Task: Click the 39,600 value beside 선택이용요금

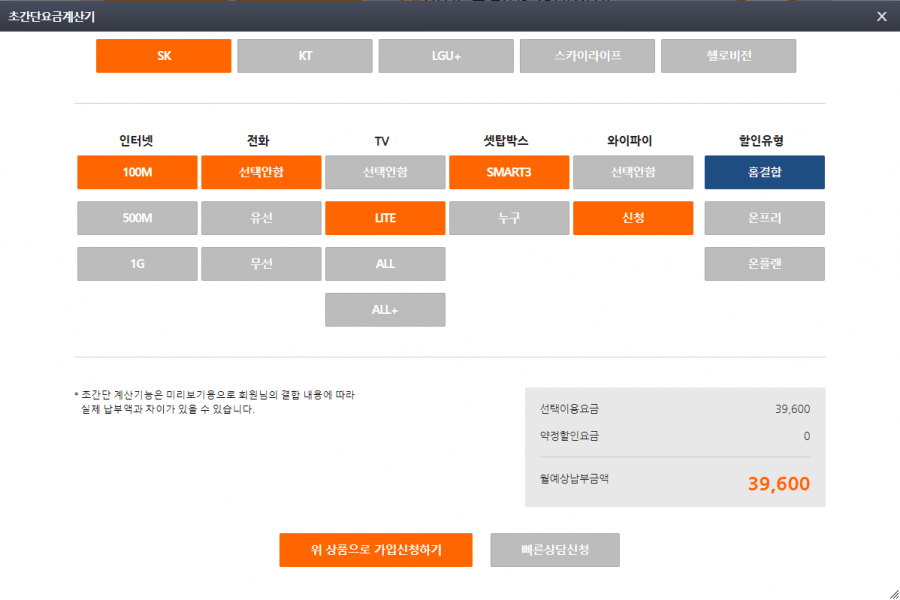Action: [x=793, y=409]
